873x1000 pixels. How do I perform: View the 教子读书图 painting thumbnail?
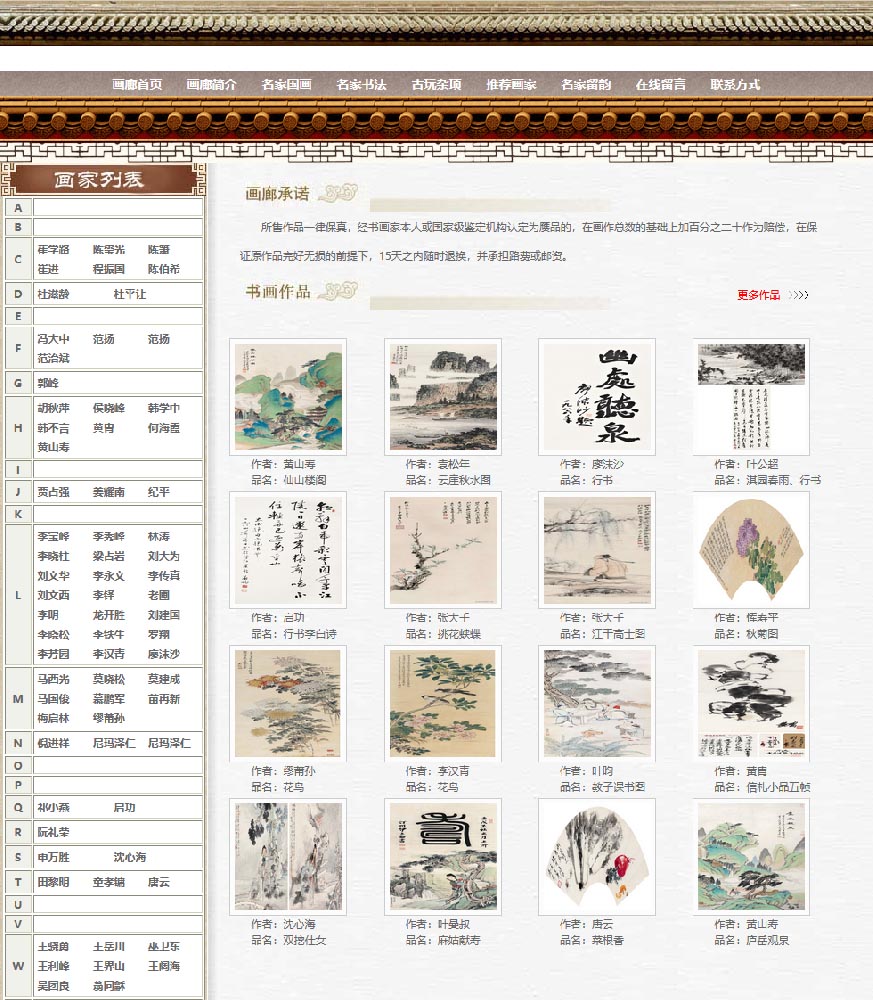point(597,703)
